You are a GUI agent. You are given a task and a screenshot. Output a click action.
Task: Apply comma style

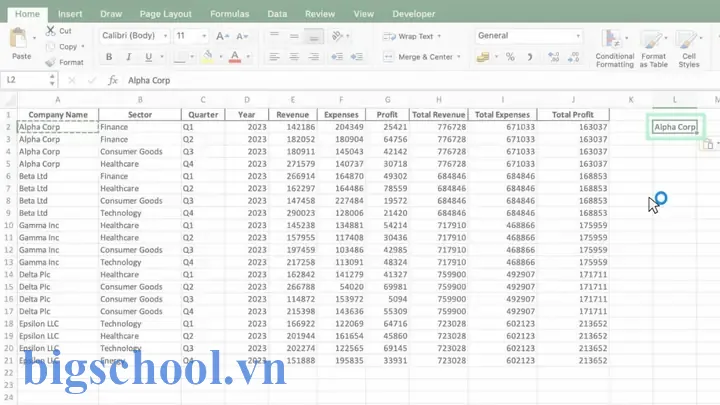(530, 57)
